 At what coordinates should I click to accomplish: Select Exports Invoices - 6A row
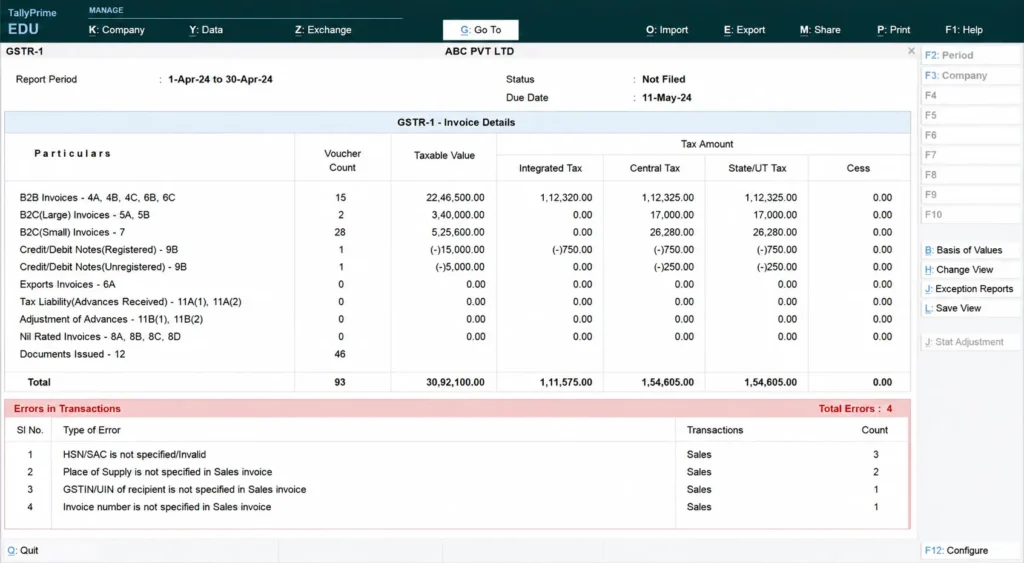click(x=457, y=285)
